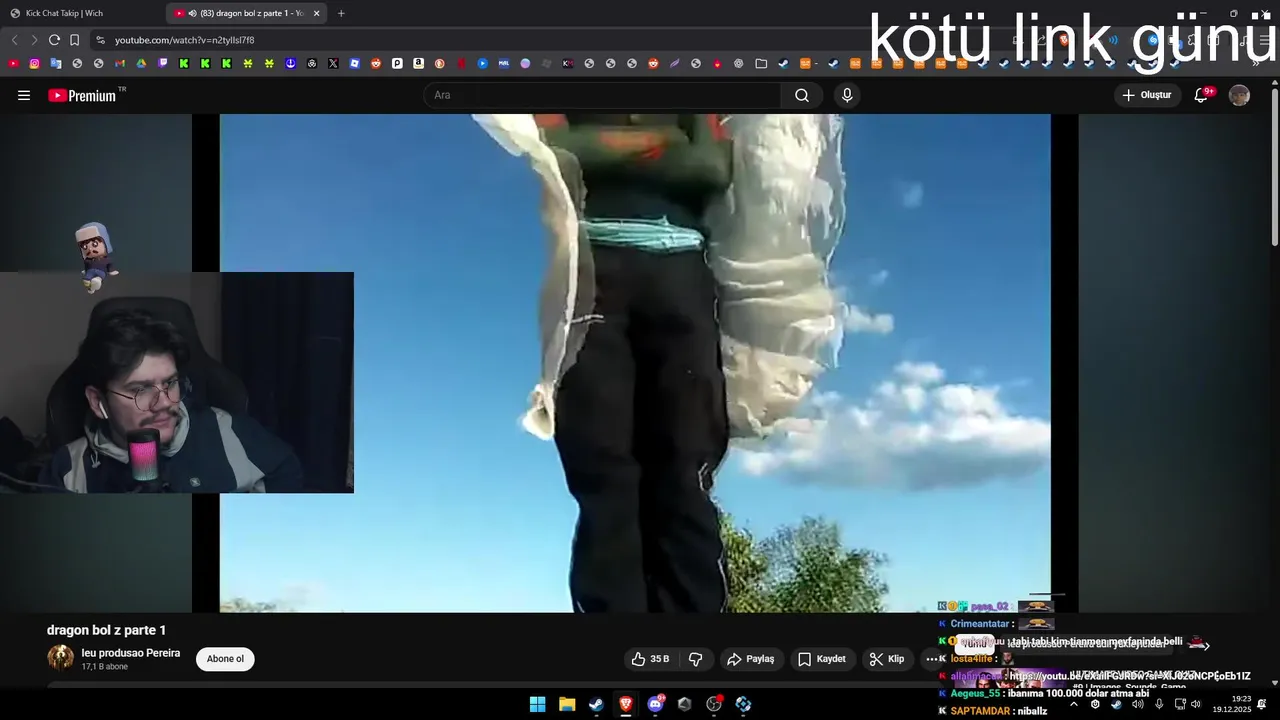The height and width of the screenshot is (720, 1280).
Task: Start voice search with the microphone
Action: 847,95
